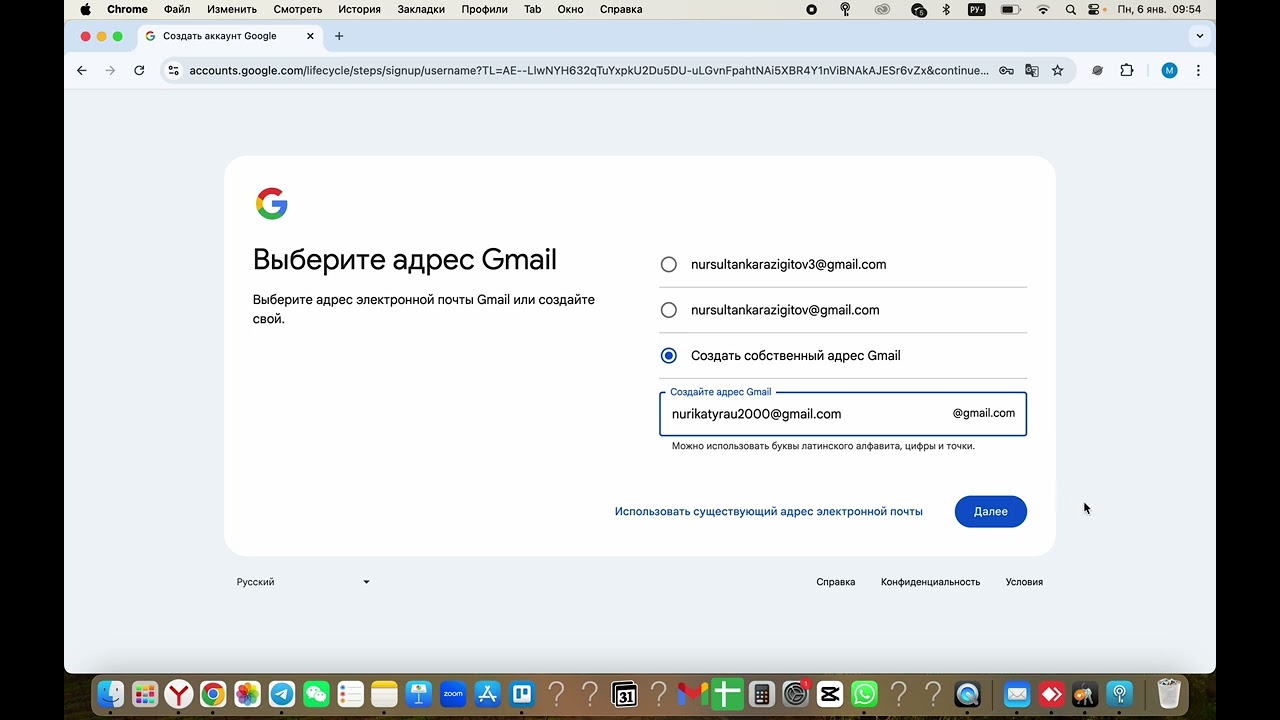Open Yandex Browser from the dock
Screen dimensions: 1280x720
pos(179,693)
